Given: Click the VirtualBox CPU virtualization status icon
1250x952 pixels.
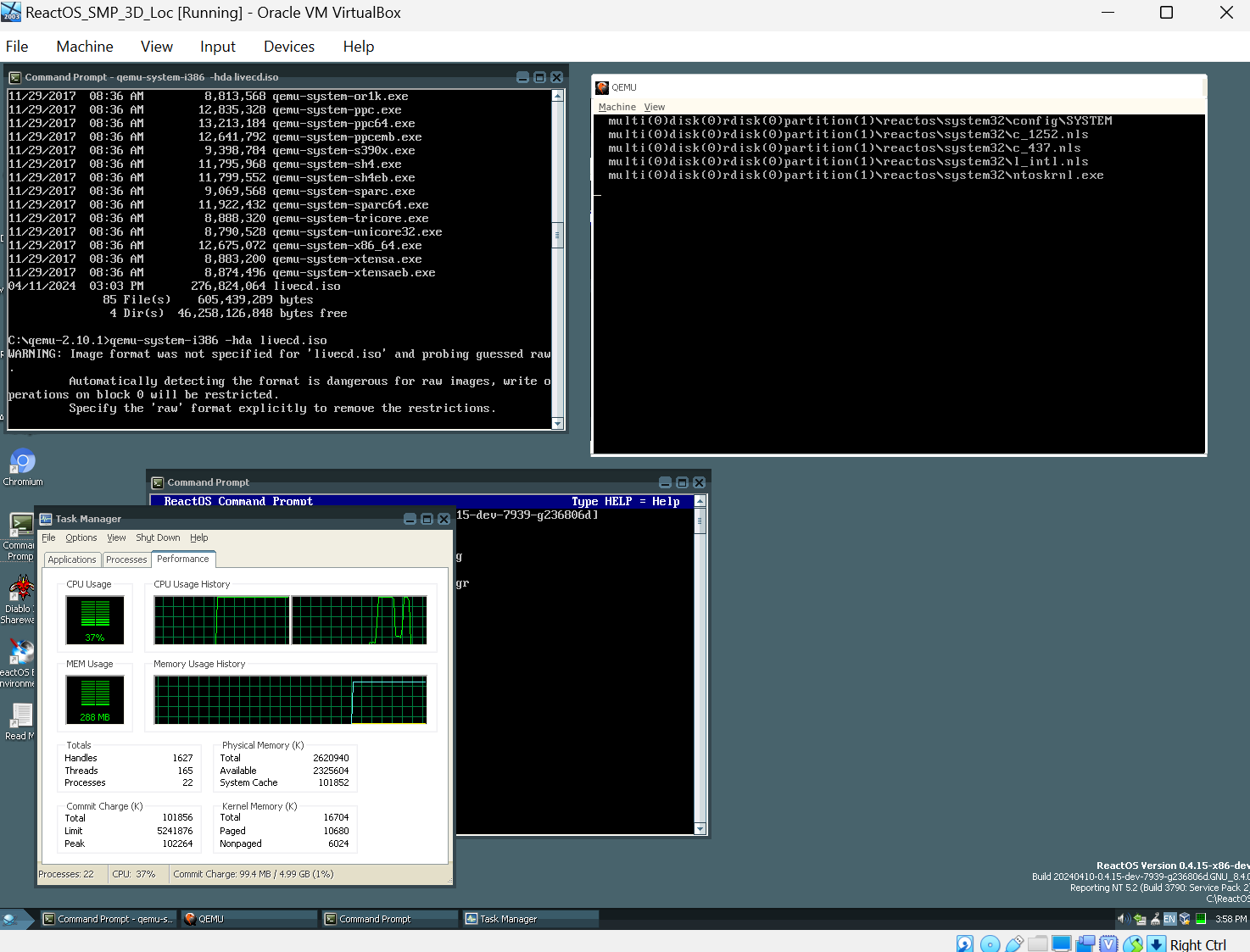Looking at the screenshot, I should pos(1108,944).
